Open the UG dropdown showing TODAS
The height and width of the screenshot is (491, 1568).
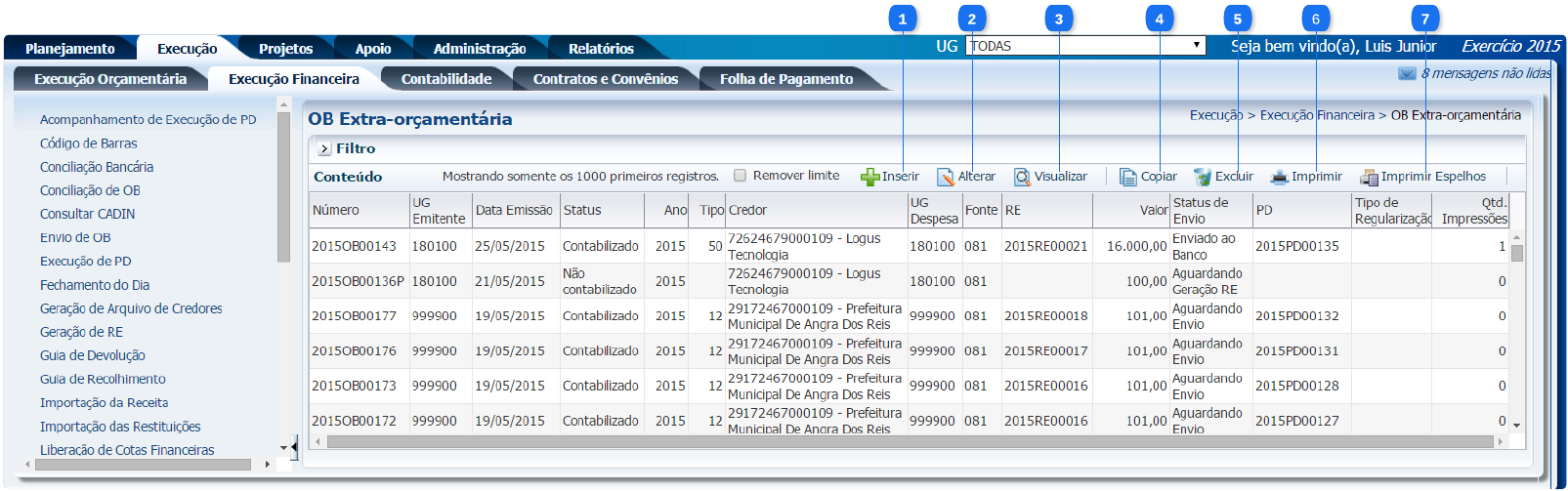pyautogui.click(x=1084, y=46)
